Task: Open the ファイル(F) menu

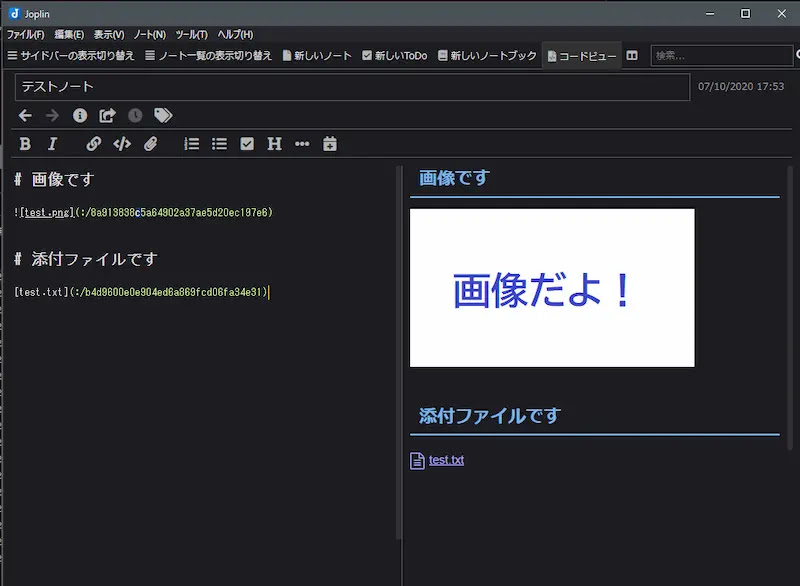Action: click(x=26, y=35)
